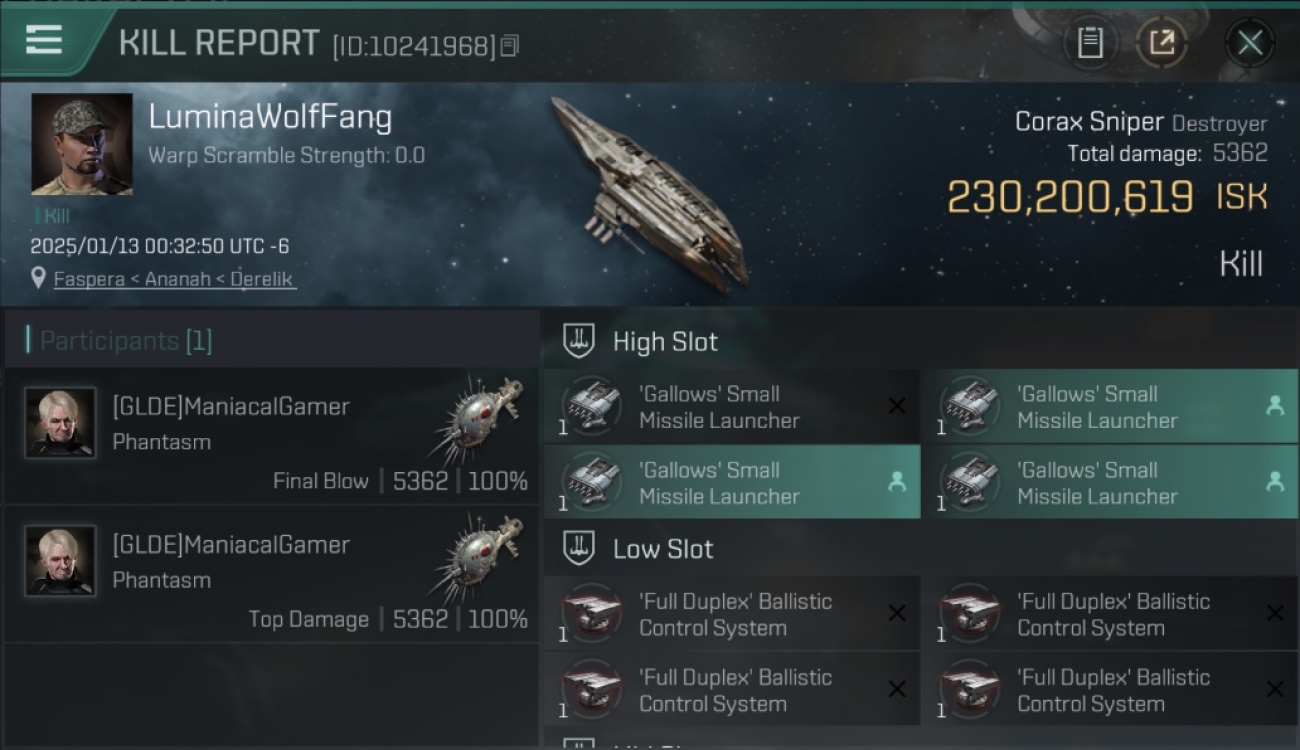Click the Top Damage Phantasm ship icon
The height and width of the screenshot is (750, 1300).
480,558
